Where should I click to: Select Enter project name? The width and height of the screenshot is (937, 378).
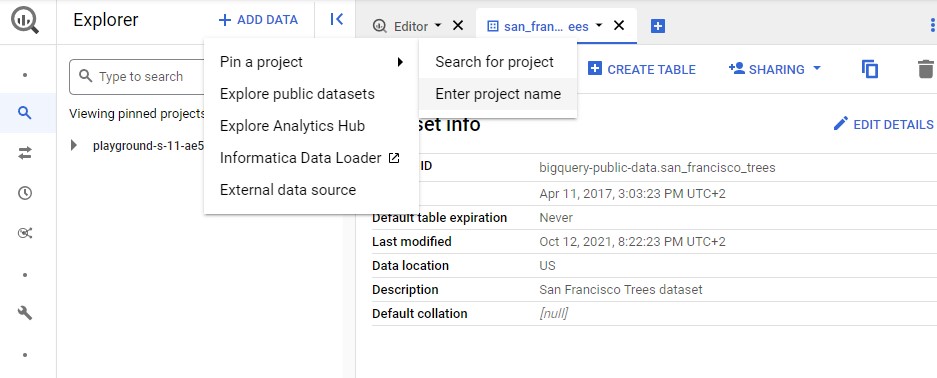(x=497, y=94)
